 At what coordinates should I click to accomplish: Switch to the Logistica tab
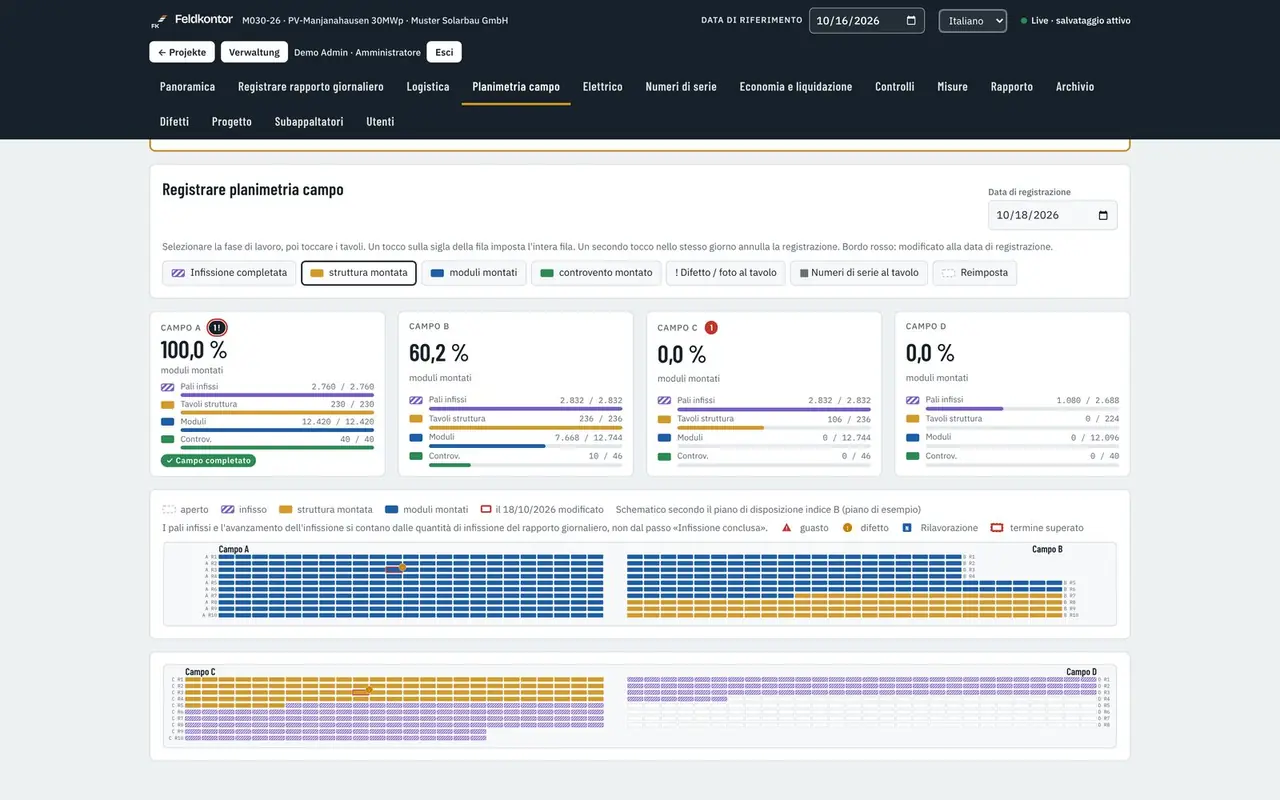point(428,87)
